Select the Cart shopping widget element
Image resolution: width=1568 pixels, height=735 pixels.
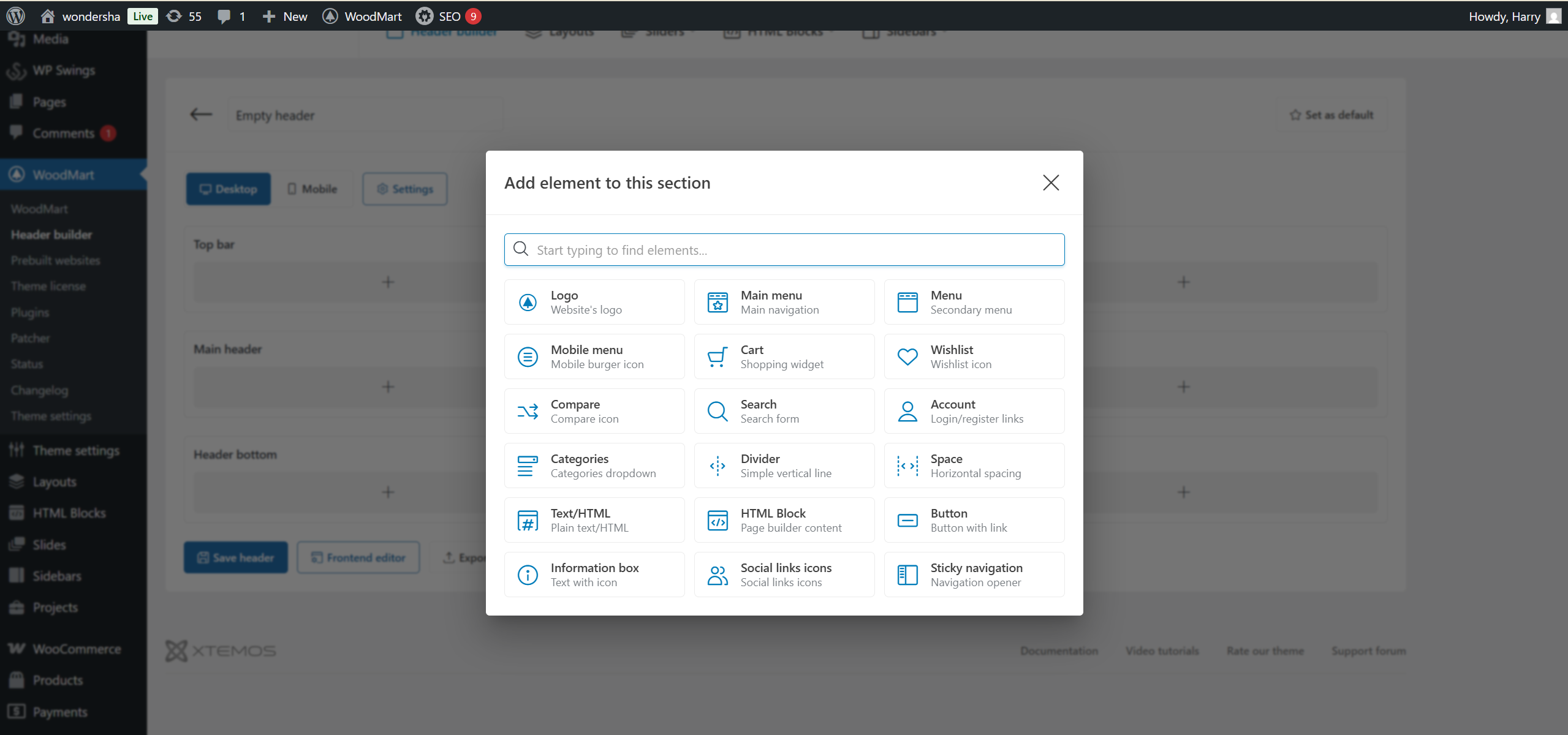(784, 356)
